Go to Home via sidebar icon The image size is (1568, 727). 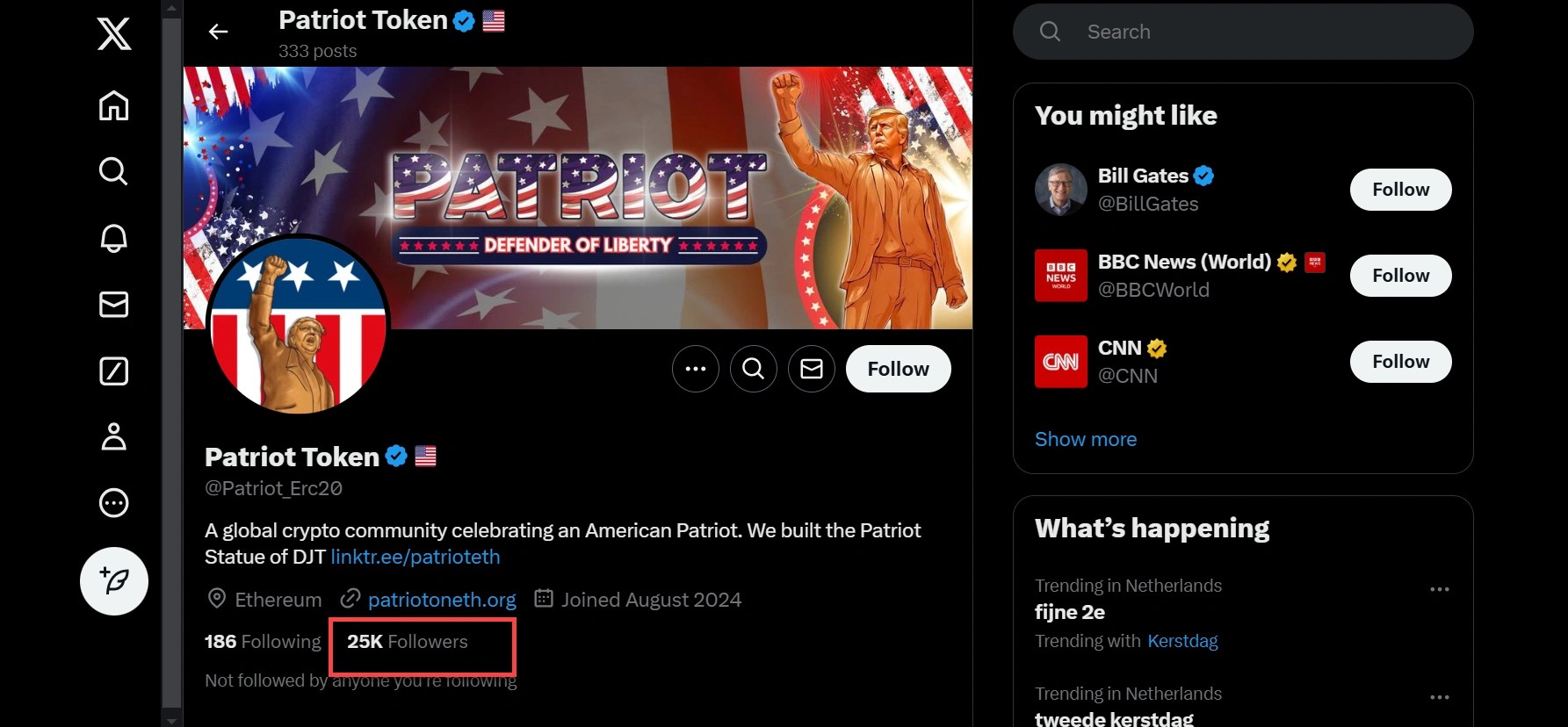(x=114, y=105)
